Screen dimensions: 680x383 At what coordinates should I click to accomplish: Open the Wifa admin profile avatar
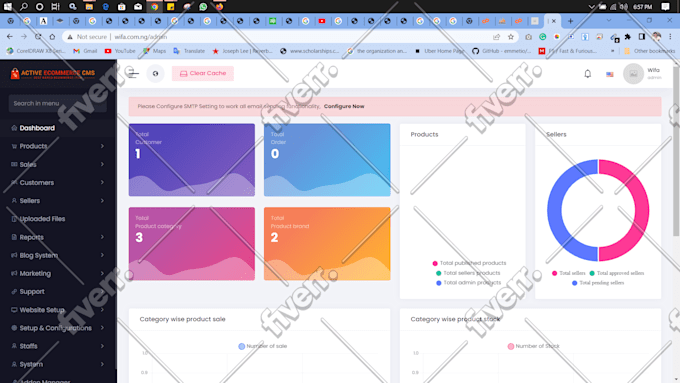[x=633, y=74]
